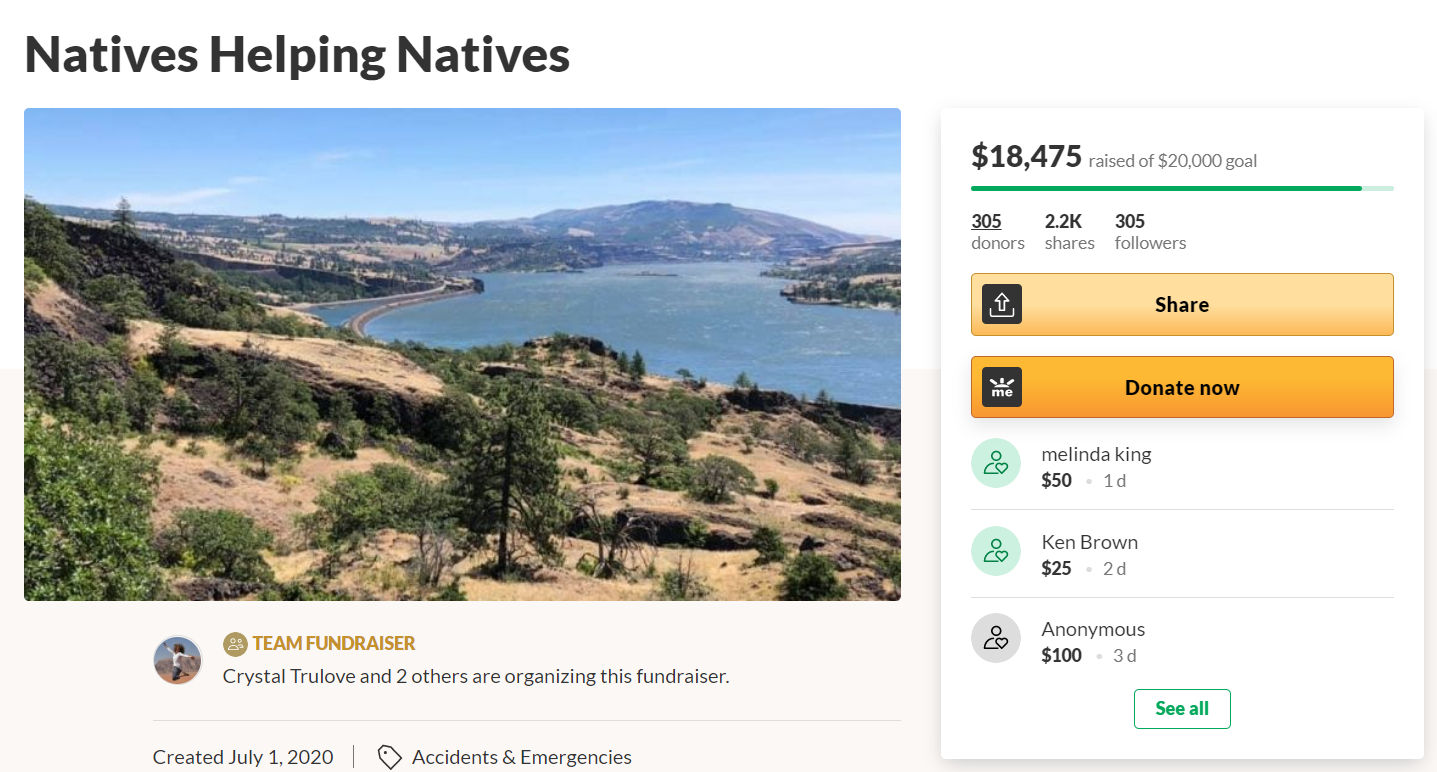This screenshot has width=1437, height=772.
Task: Click melinda king's donor heart icon
Action: 996,463
